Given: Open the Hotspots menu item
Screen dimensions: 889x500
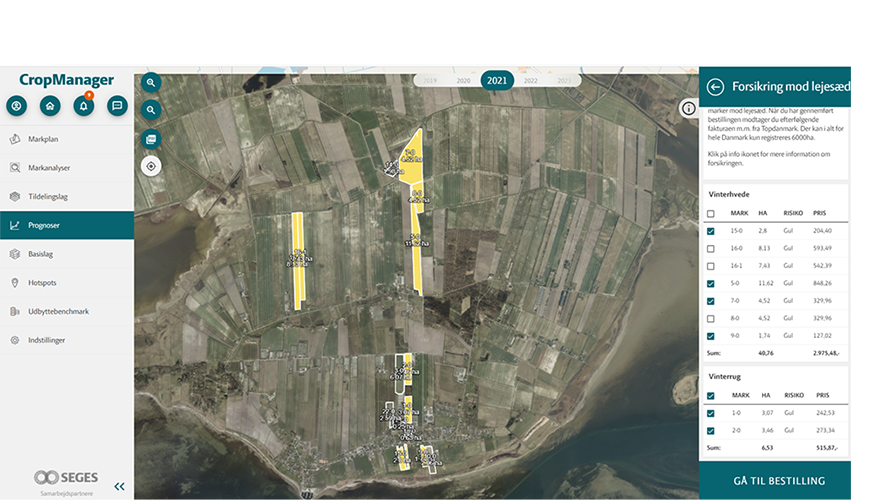Looking at the screenshot, I should pyautogui.click(x=67, y=283).
